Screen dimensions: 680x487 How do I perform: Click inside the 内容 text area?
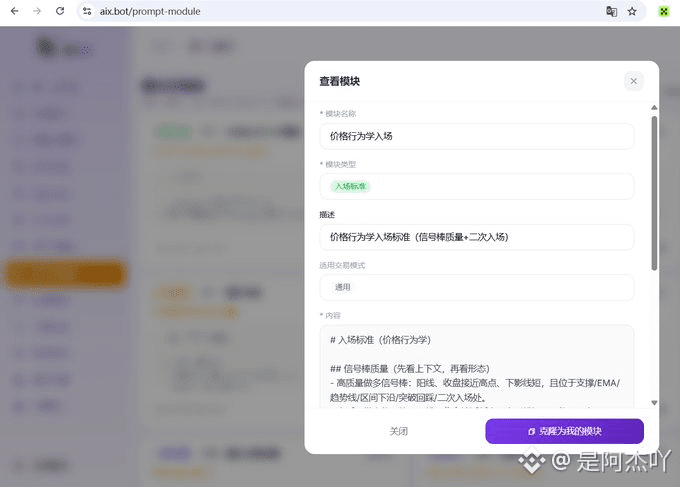tap(477, 366)
